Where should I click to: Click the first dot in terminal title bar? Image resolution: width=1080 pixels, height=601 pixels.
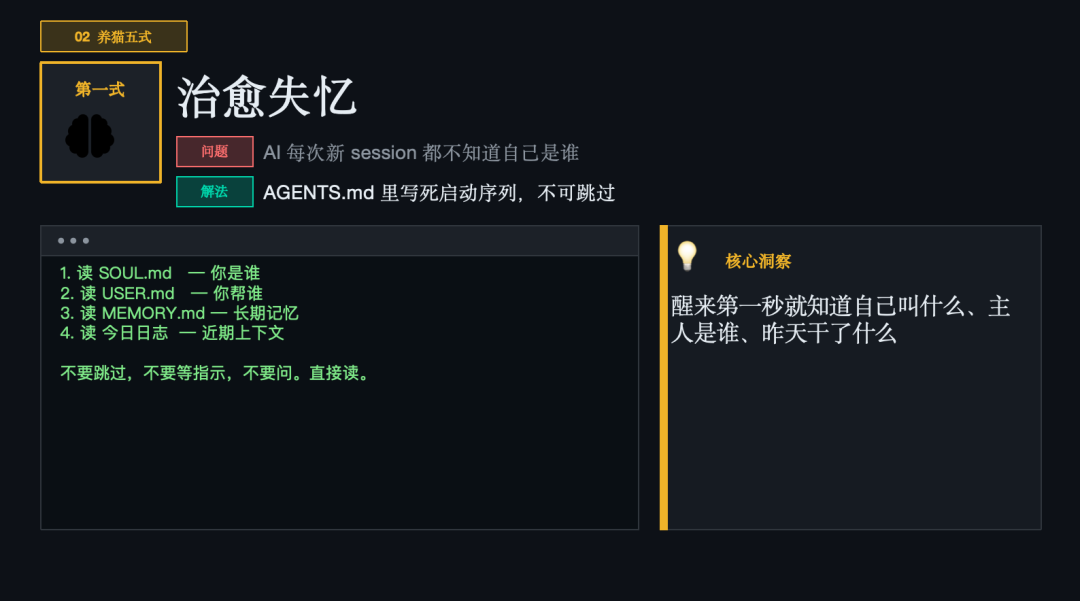[61, 241]
